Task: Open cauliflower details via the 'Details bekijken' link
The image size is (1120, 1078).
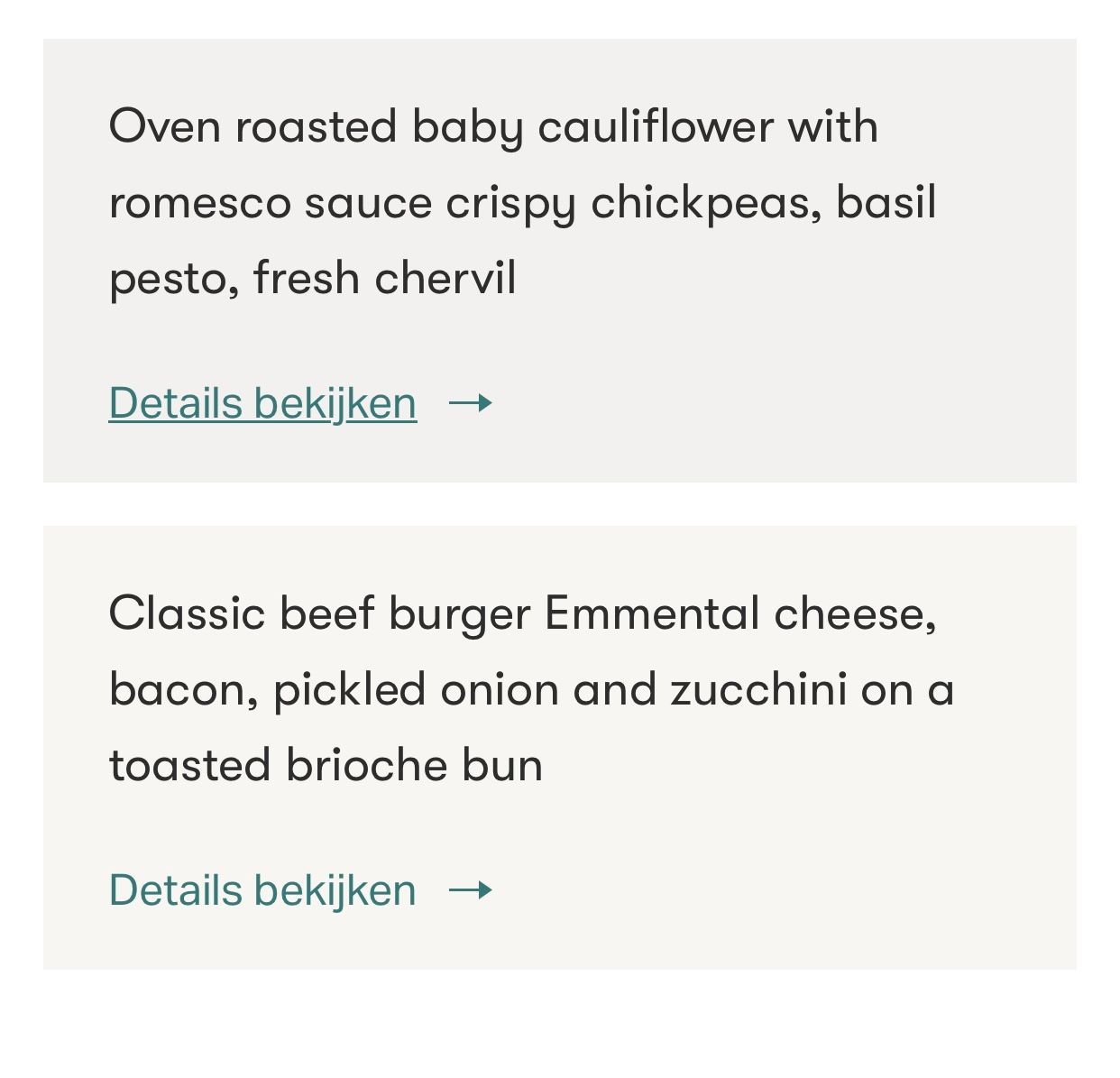Action: (x=262, y=403)
